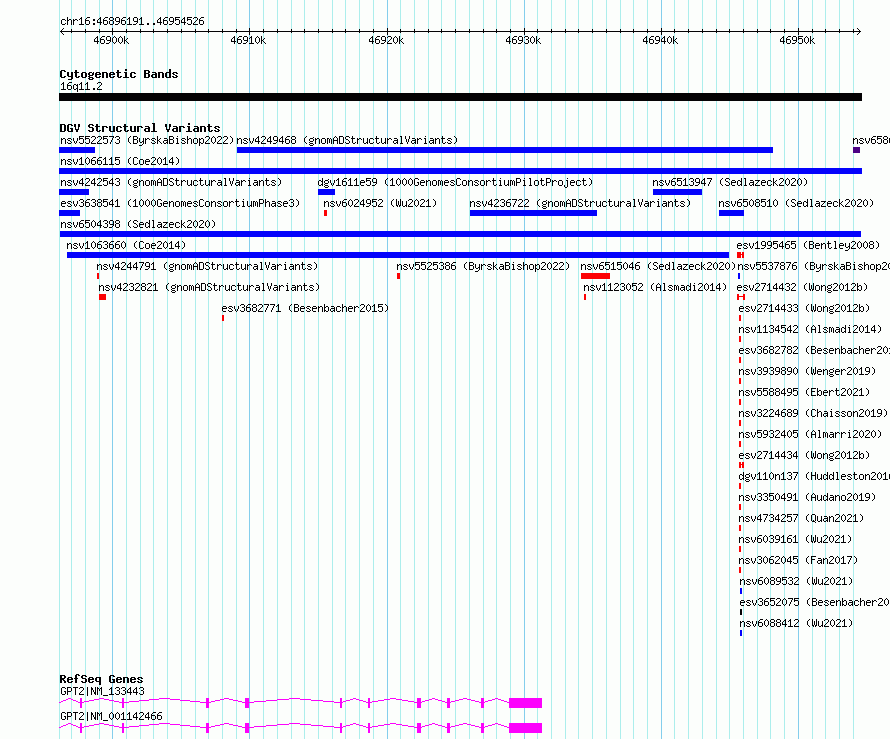
Task: Open nsv3350491 (Audano2019) variant
Action: 807,497
